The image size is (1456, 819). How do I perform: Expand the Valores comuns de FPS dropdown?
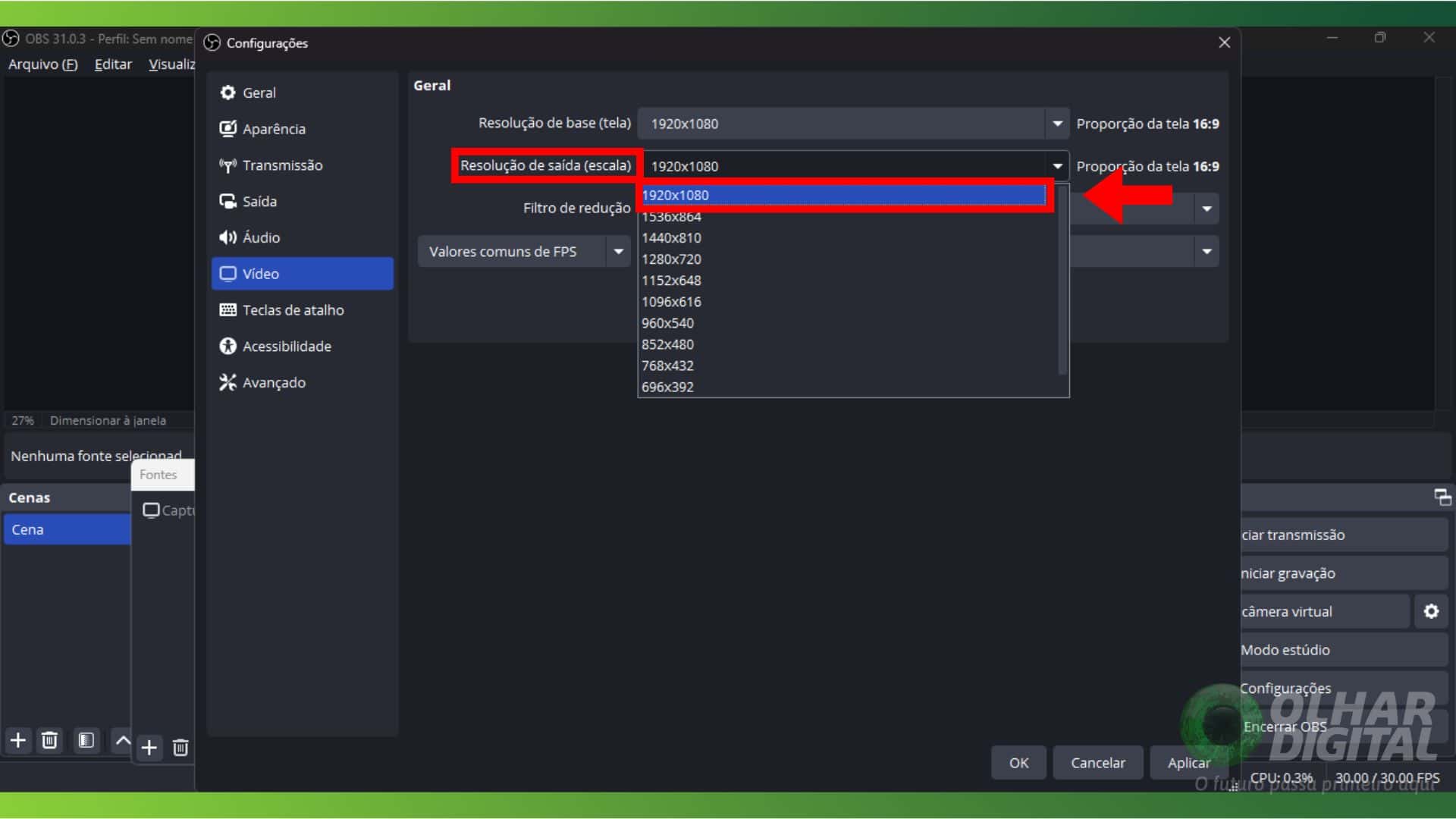pos(619,251)
